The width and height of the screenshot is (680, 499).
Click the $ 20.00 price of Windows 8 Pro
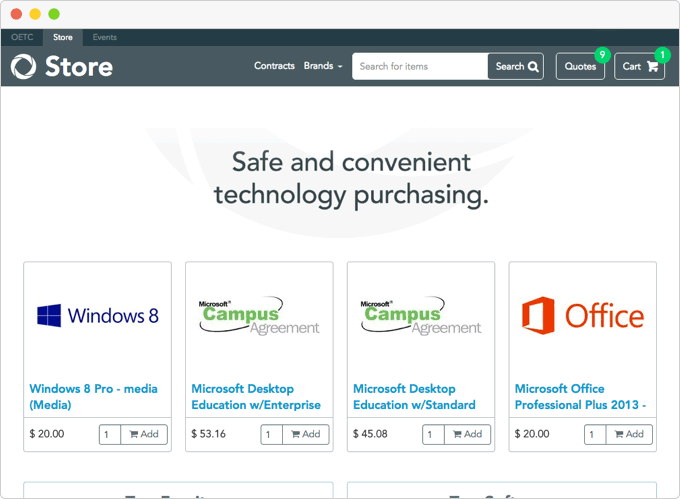pos(47,434)
